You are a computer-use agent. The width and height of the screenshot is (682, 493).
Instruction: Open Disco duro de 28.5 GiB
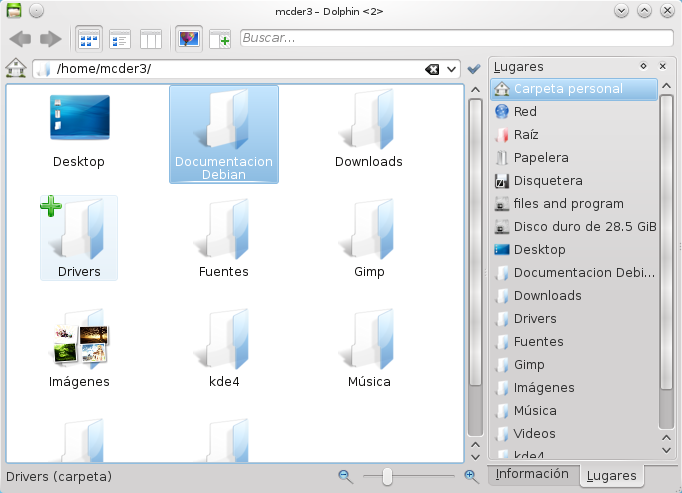pos(574,227)
